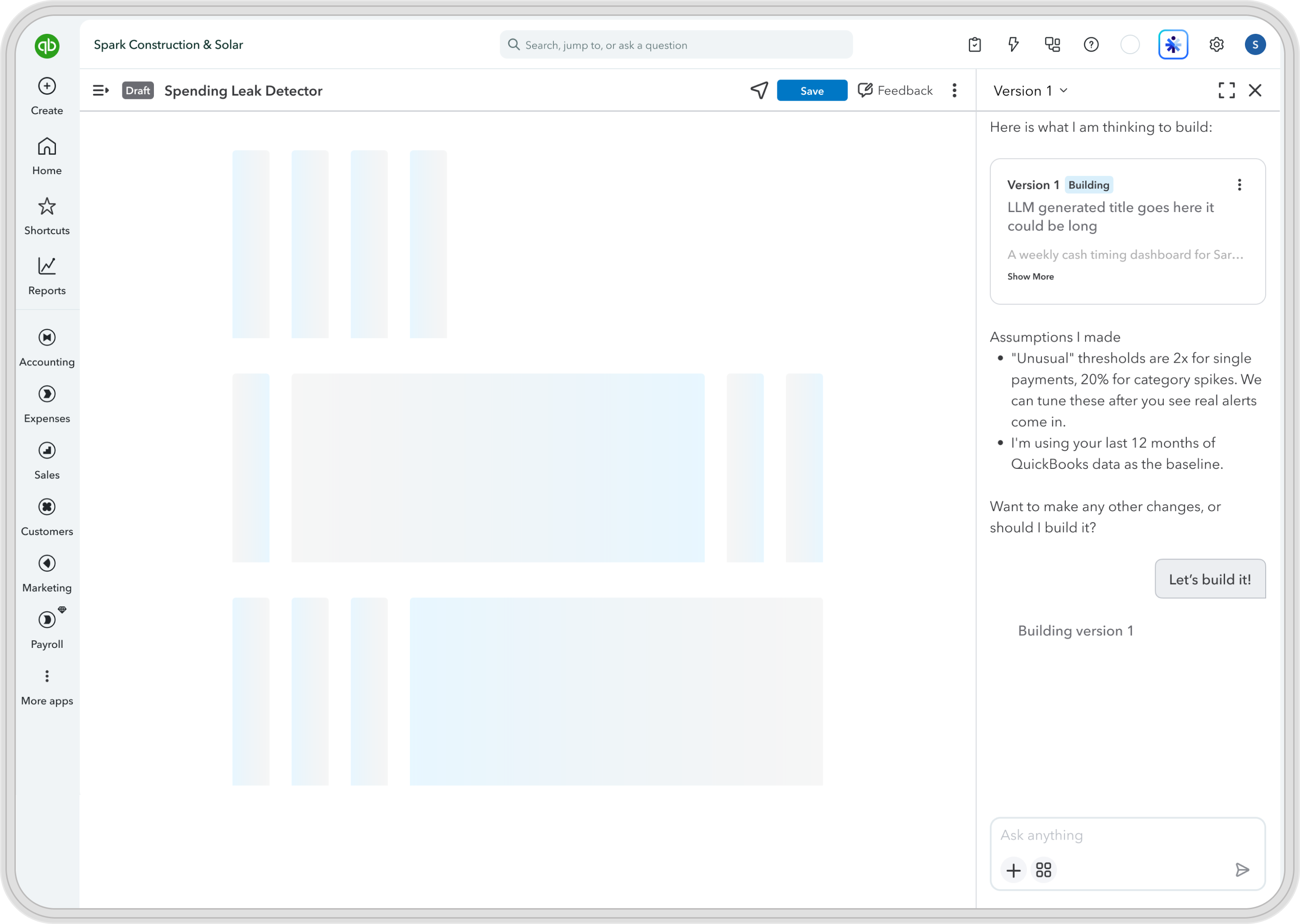Open Shortcuts in sidebar
1300x924 pixels.
click(46, 216)
